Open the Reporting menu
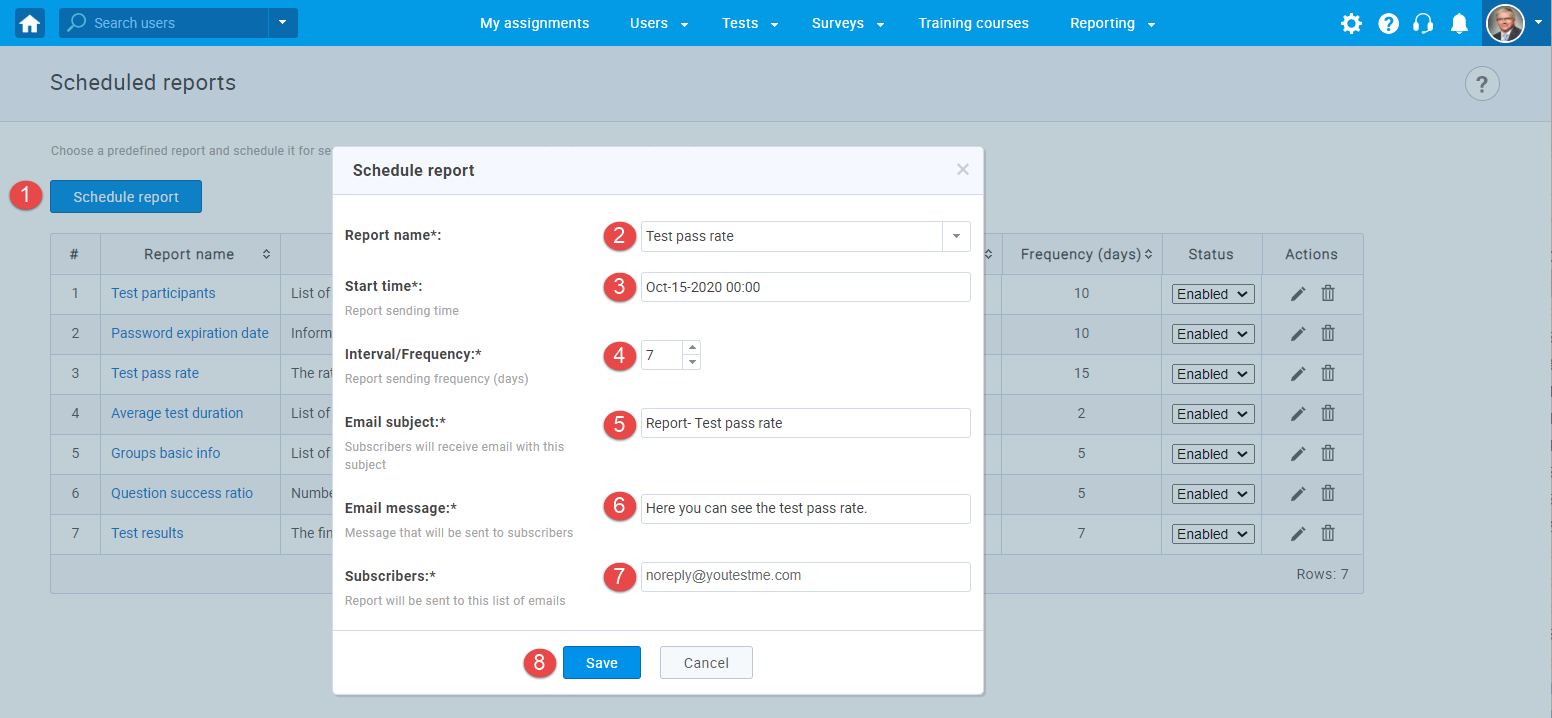 click(x=1103, y=22)
